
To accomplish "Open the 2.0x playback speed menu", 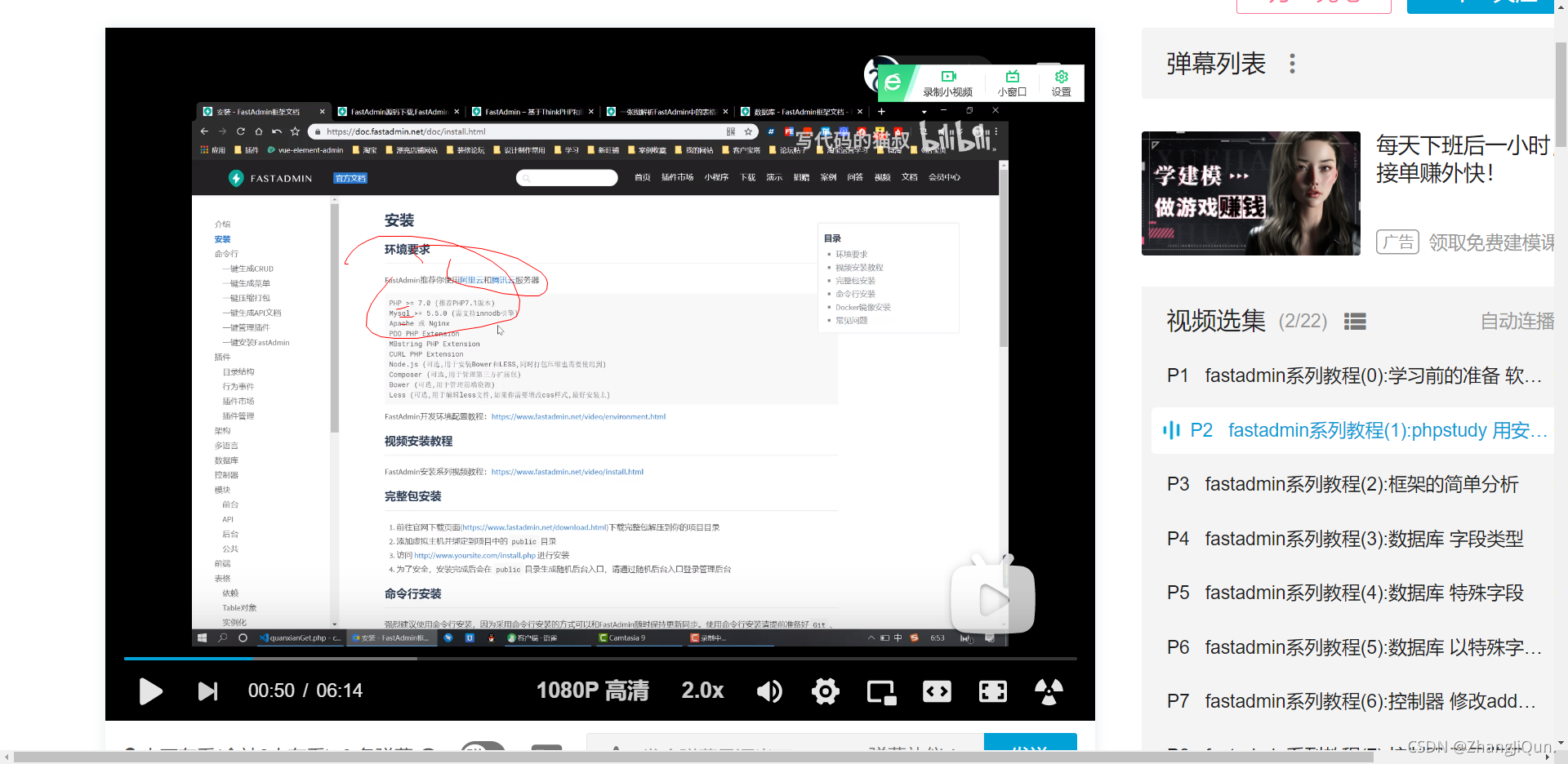I will 702,691.
